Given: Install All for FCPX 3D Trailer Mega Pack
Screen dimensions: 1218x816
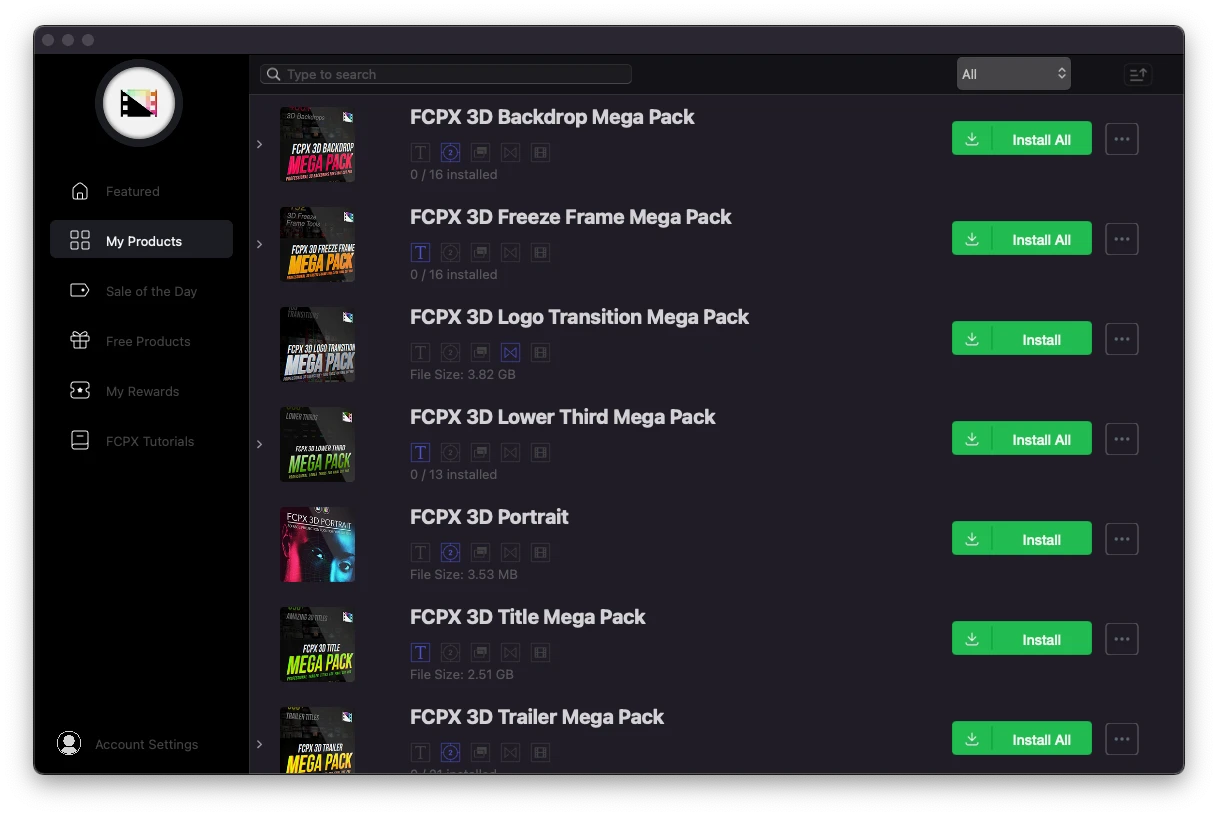Looking at the screenshot, I should (1022, 739).
